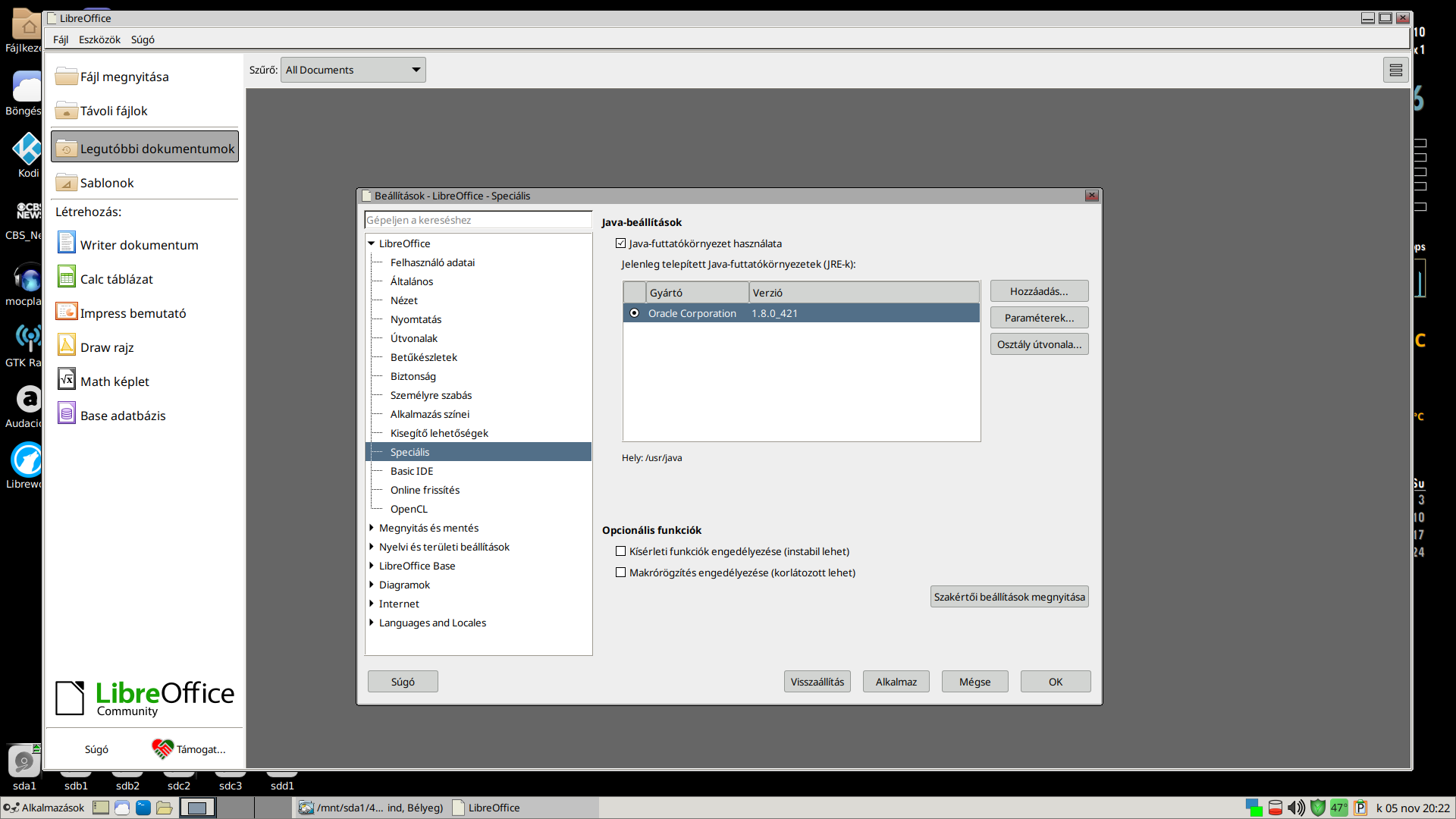
Task: Open the Fájl menu
Action: tap(61, 39)
